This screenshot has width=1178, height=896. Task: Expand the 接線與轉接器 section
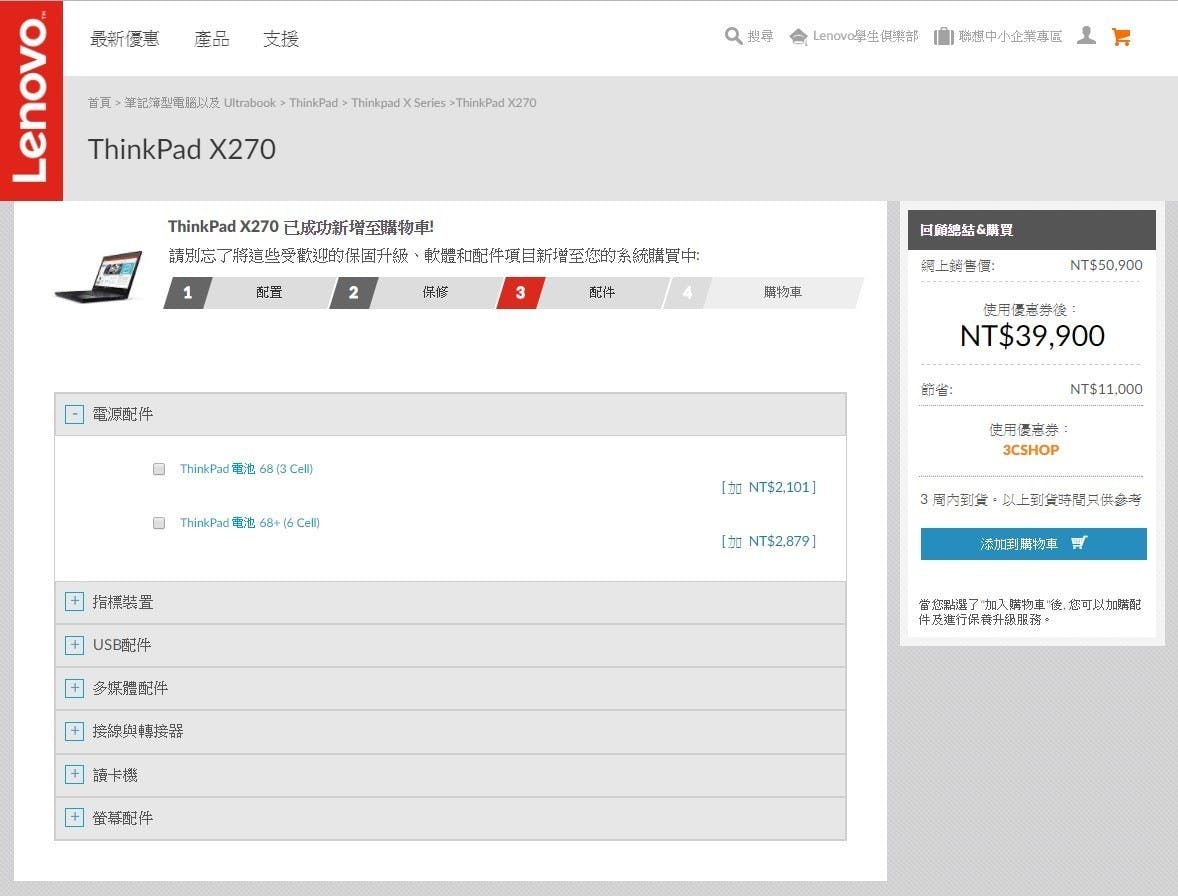(x=74, y=731)
